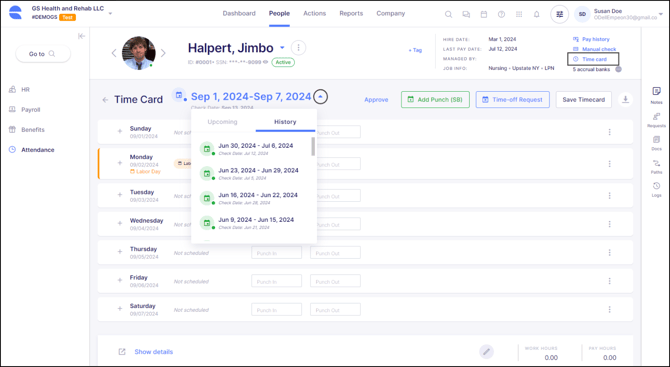Viewport: 670px width, 367px height.
Task: Open the search icon in top bar
Action: [448, 14]
